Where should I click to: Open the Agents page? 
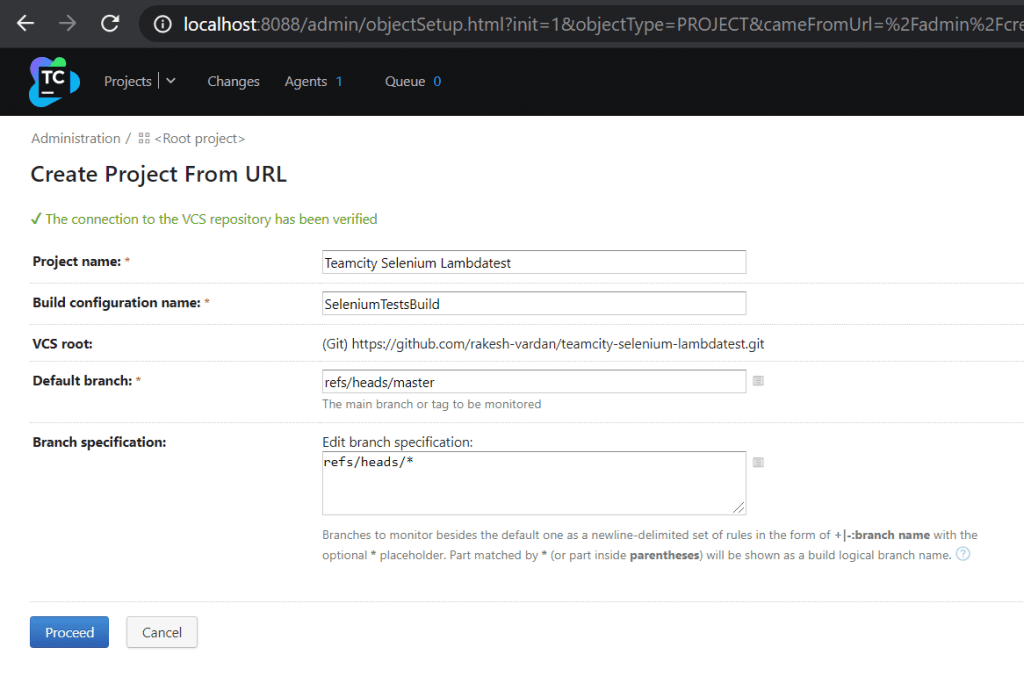pos(306,81)
